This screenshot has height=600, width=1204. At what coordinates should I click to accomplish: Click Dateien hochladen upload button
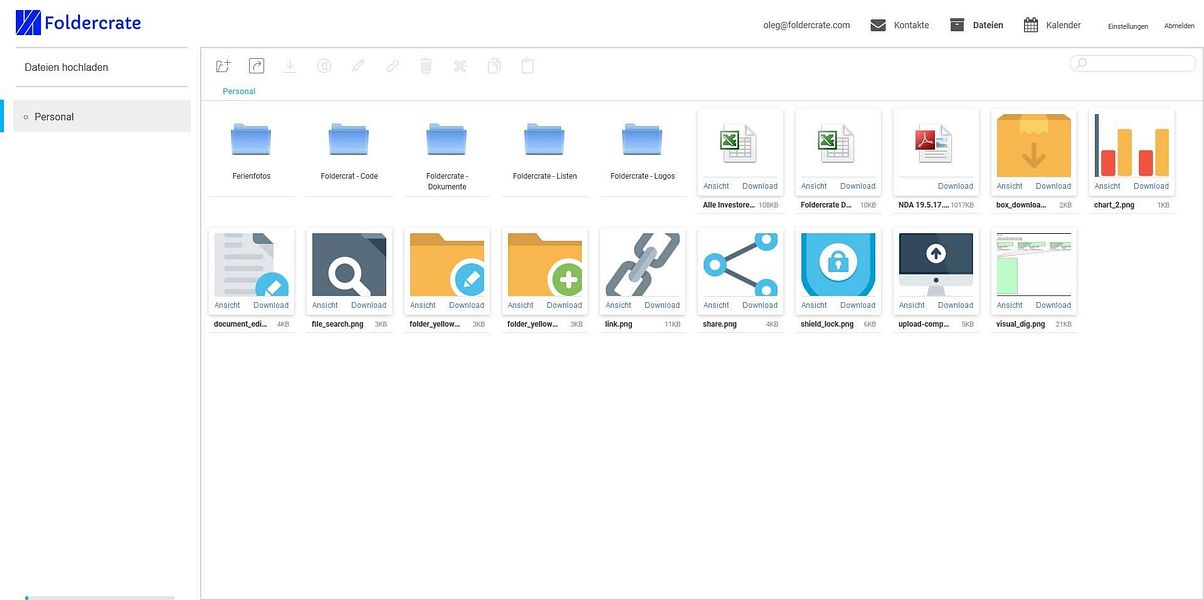(66, 67)
